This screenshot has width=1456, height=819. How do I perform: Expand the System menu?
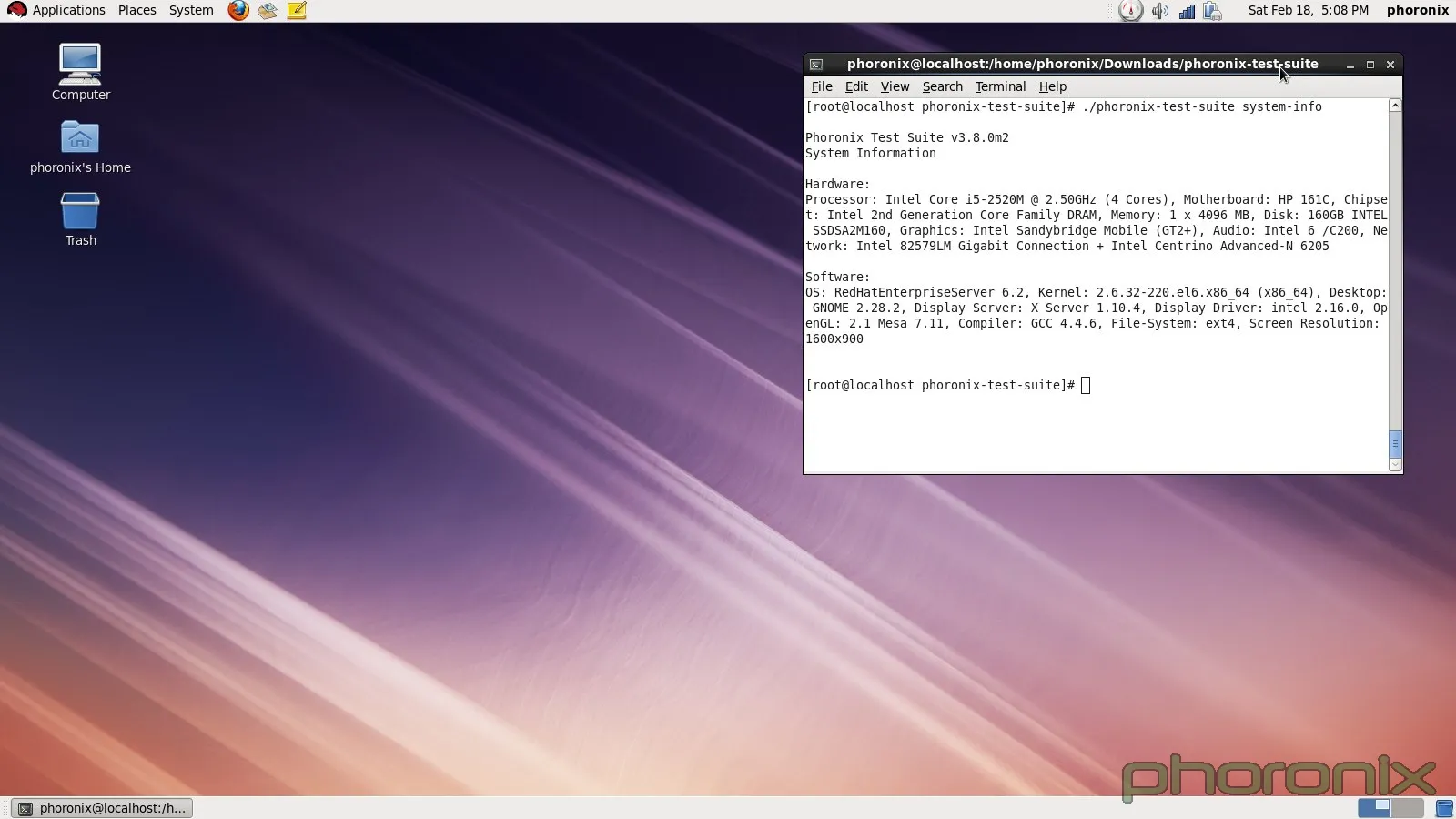pyautogui.click(x=191, y=10)
